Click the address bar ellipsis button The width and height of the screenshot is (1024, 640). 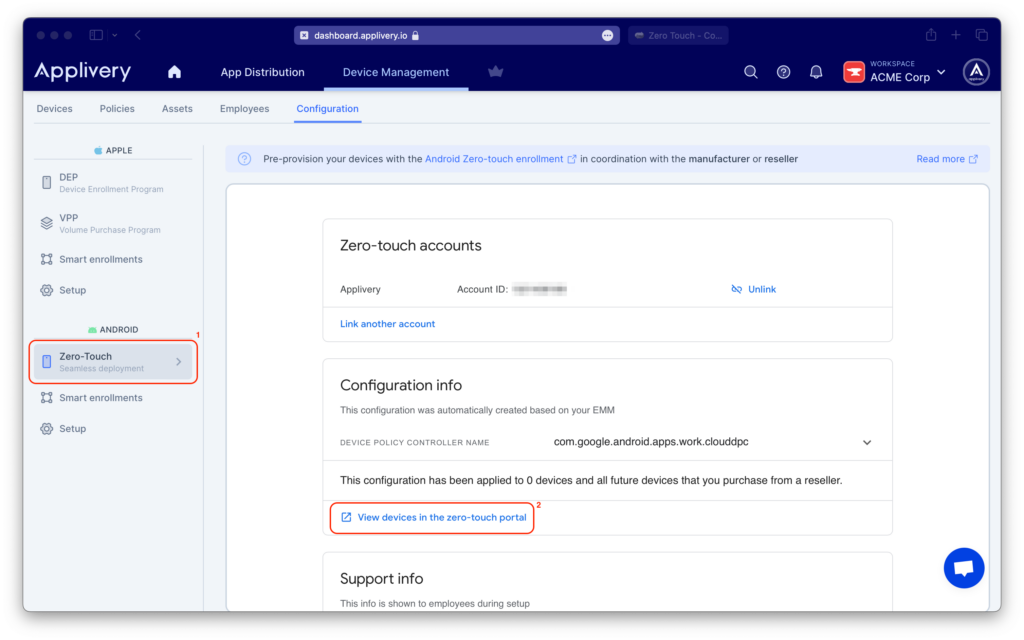point(607,35)
